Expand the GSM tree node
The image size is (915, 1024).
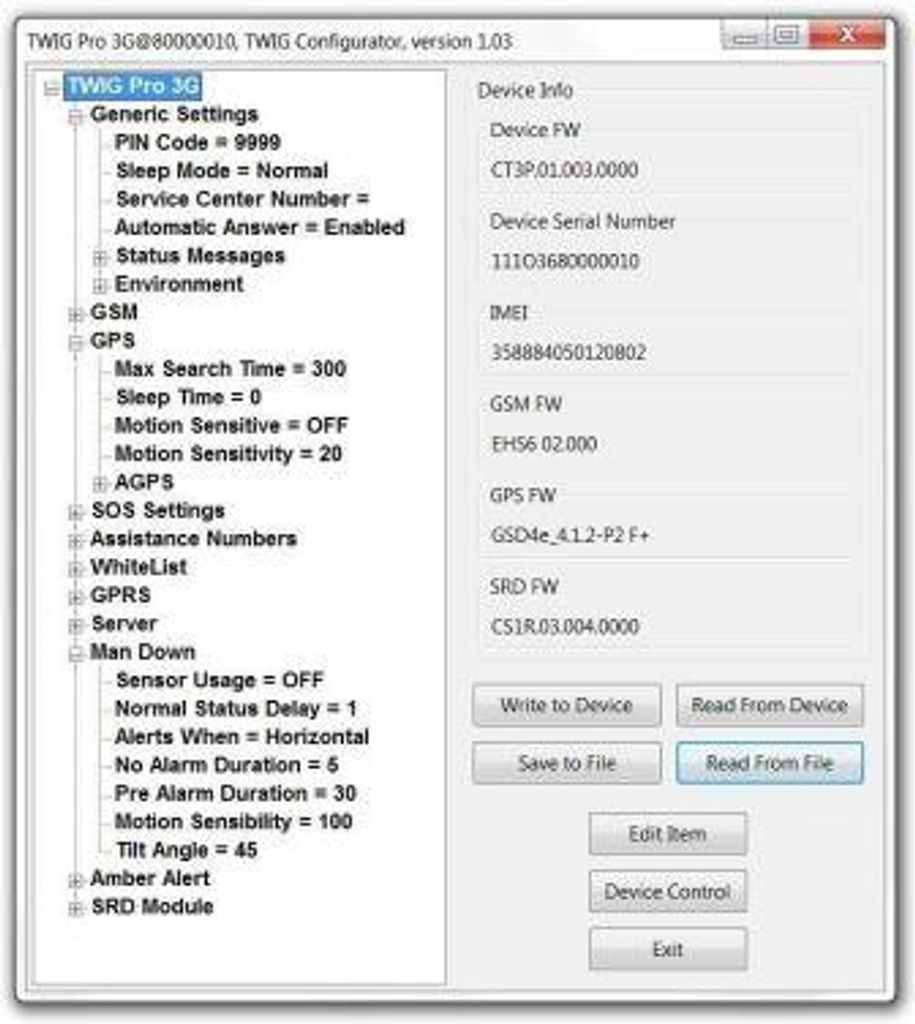76,314
